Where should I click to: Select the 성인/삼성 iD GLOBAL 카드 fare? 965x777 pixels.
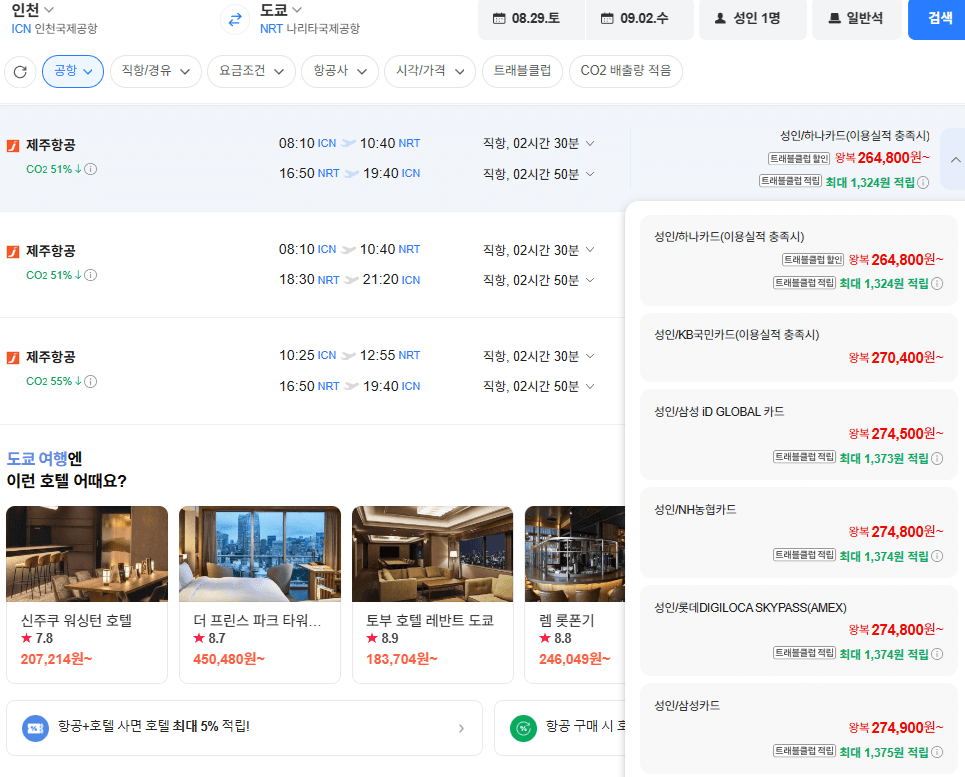(799, 434)
